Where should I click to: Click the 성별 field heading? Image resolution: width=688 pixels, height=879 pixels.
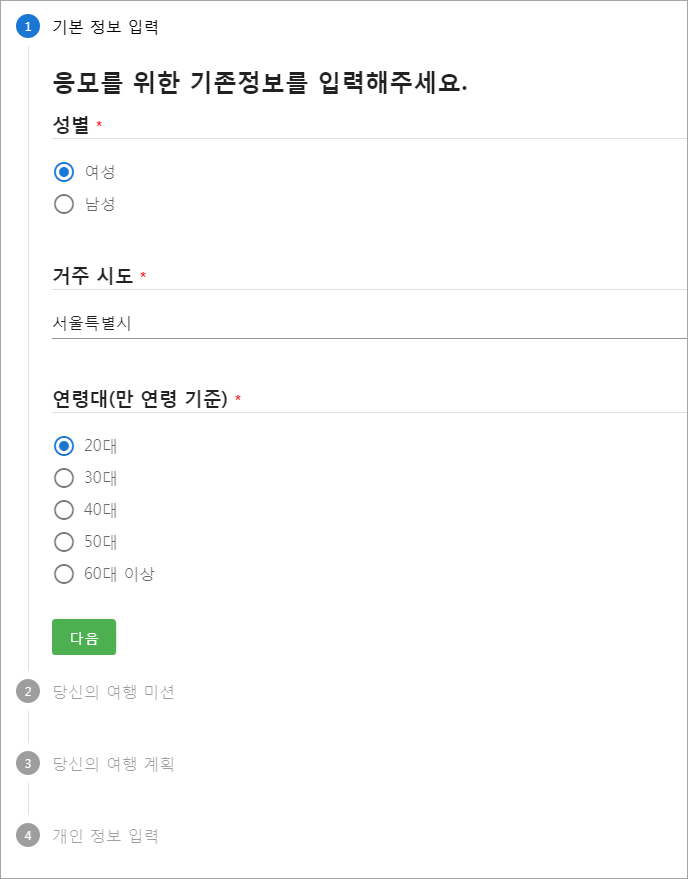point(71,125)
